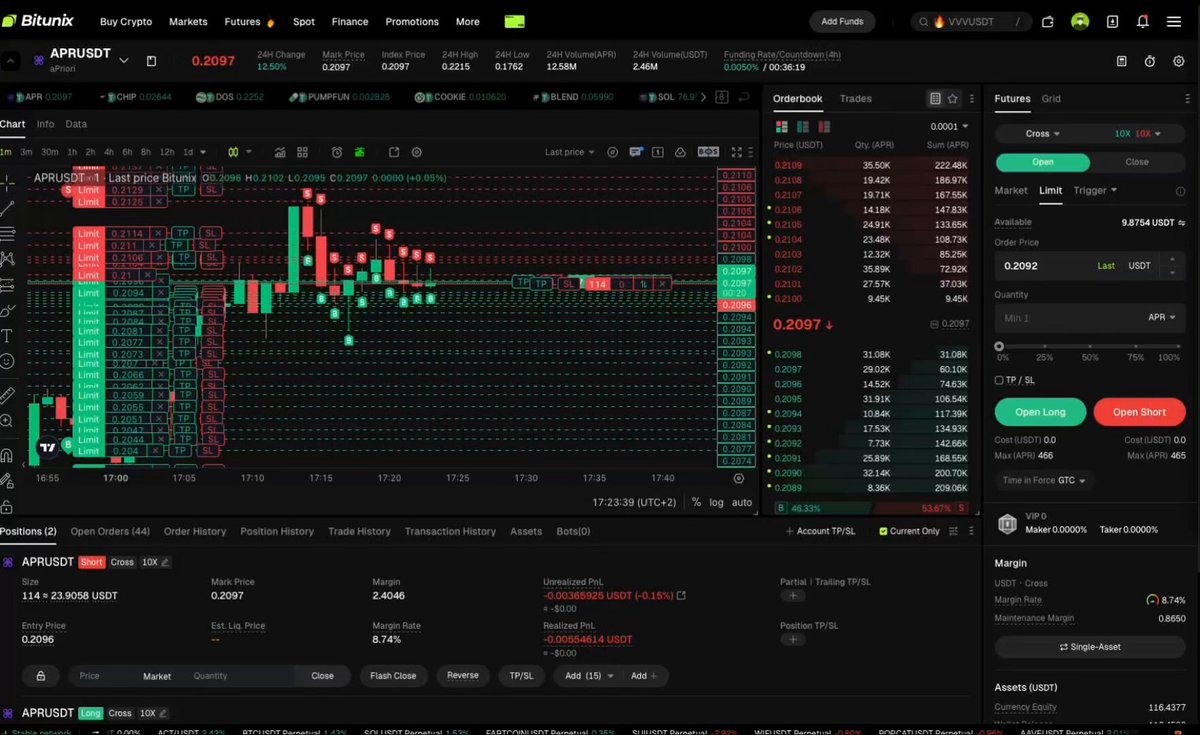Viewport: 1200px width, 735px height.
Task: Click the Flash Close button
Action: pyautogui.click(x=393, y=676)
